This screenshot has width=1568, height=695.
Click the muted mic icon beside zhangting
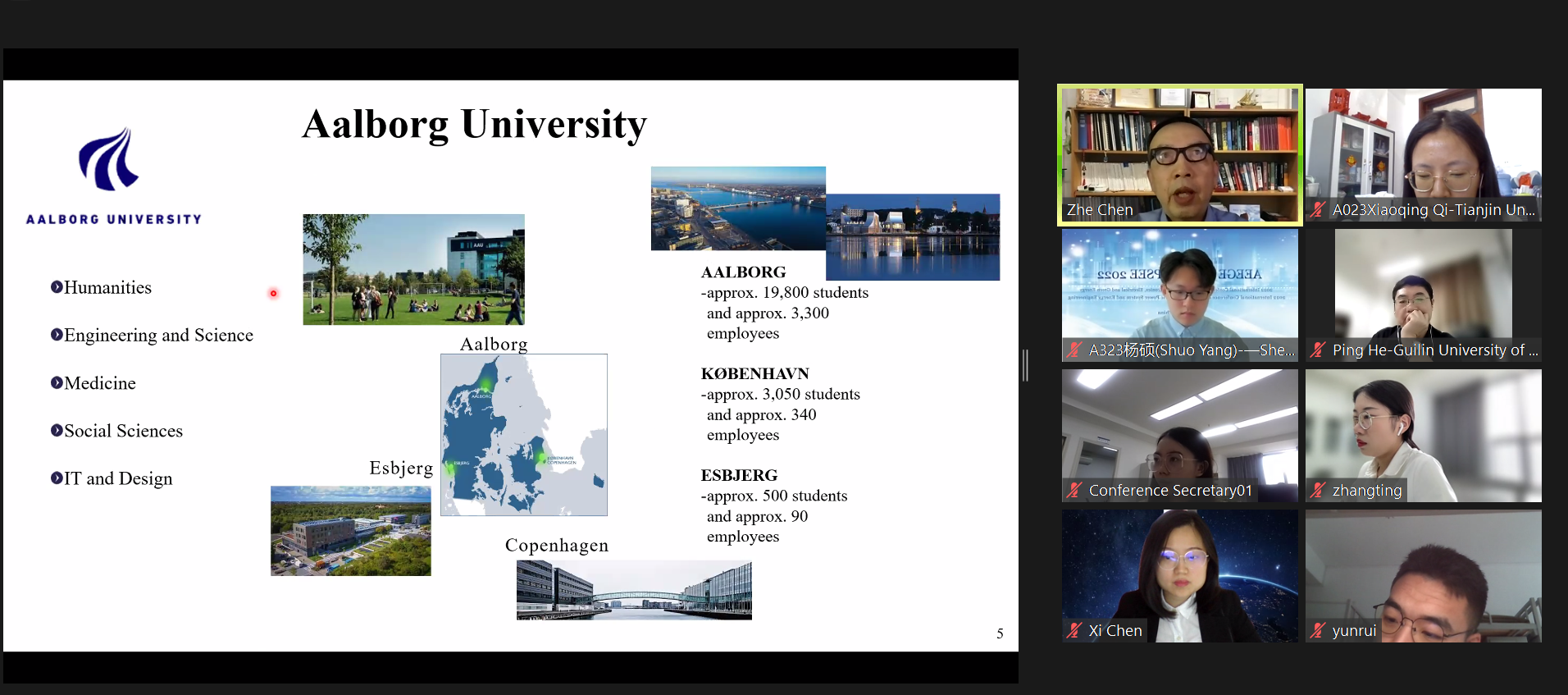tap(1318, 491)
